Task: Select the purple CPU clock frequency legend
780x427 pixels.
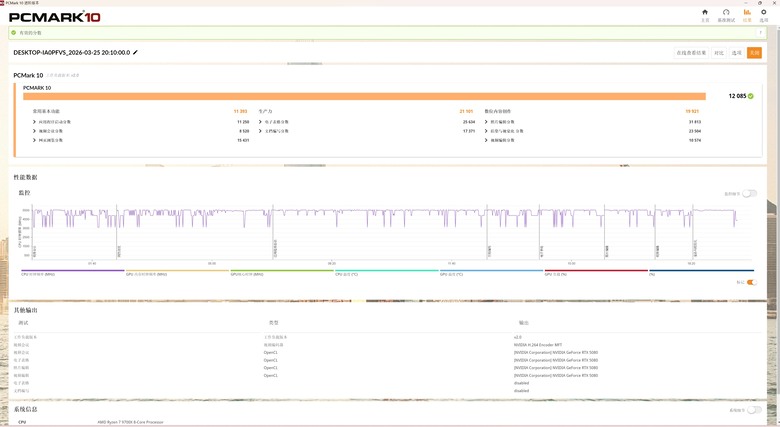Action: 73,272
